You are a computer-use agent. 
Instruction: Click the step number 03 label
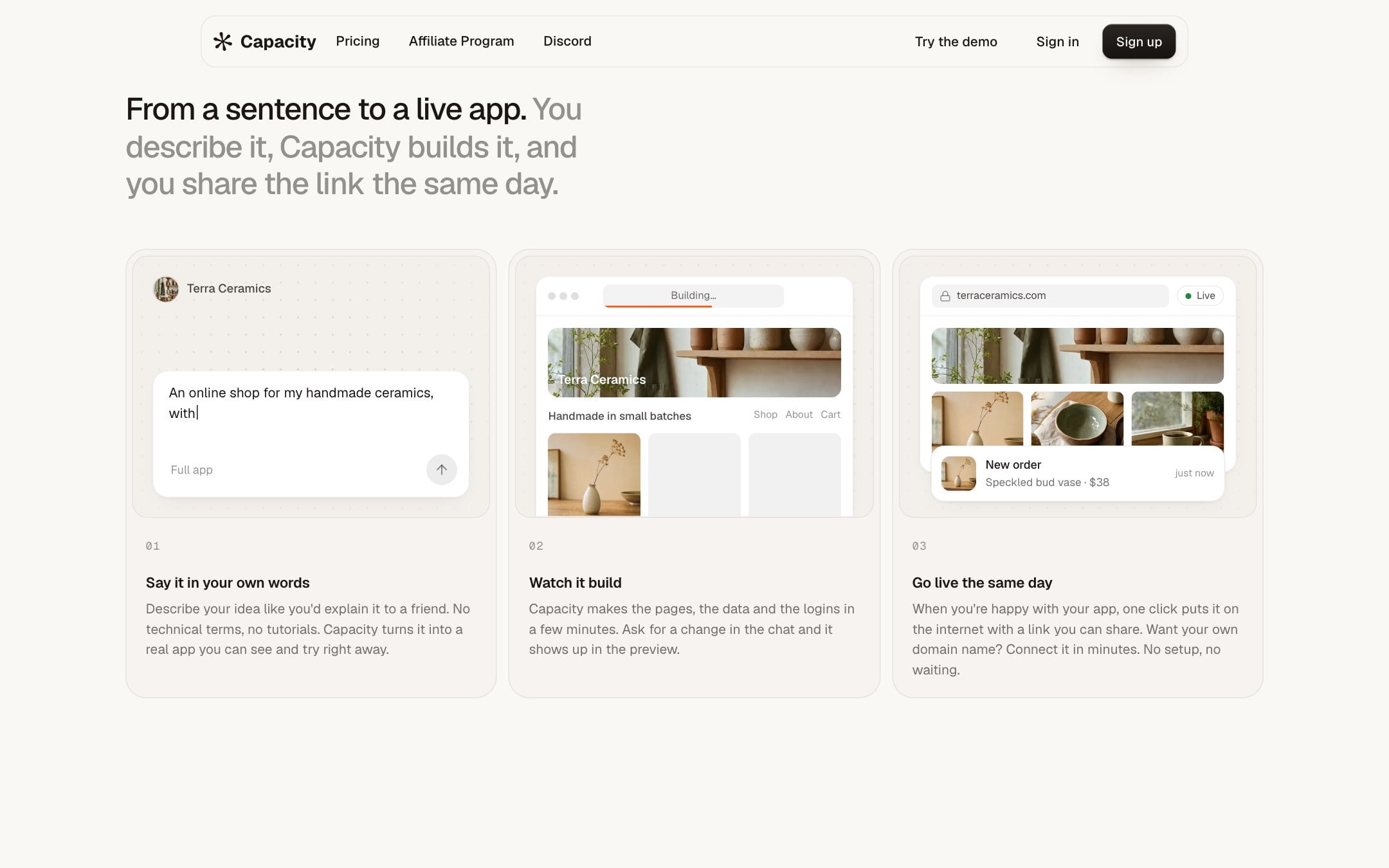[x=919, y=546]
